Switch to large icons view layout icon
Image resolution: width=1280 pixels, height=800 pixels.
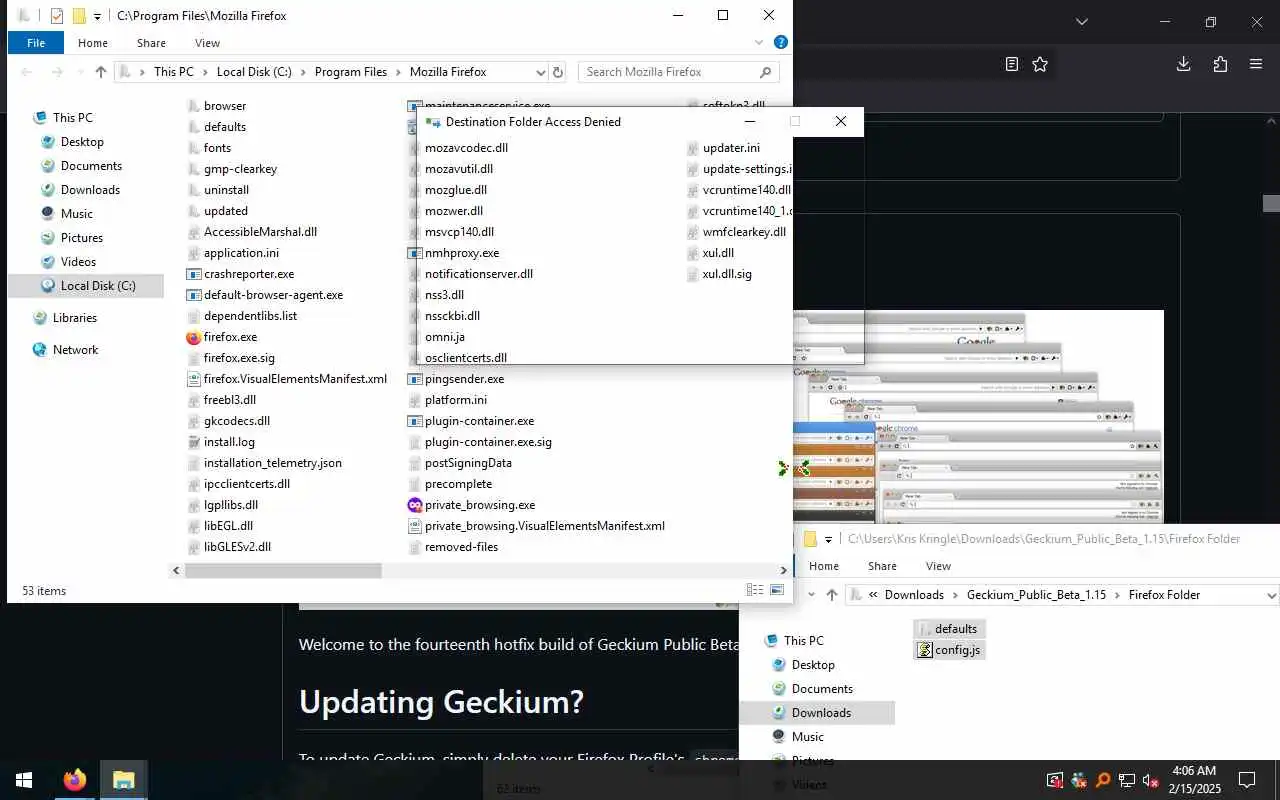point(777,590)
